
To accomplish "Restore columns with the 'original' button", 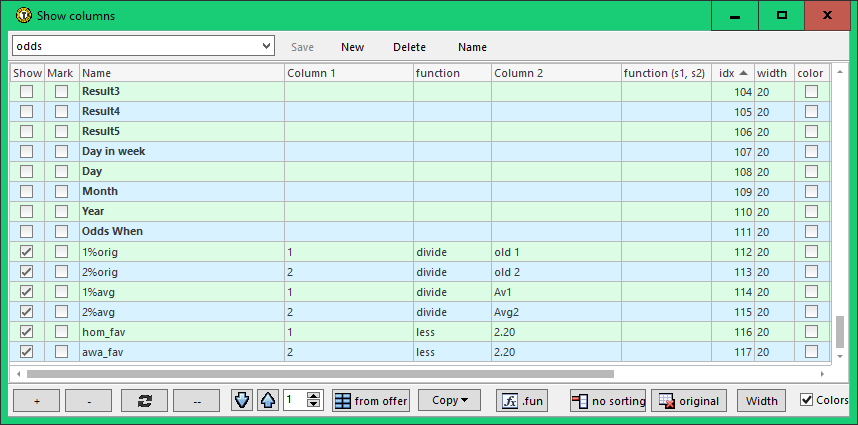I will click(x=689, y=400).
